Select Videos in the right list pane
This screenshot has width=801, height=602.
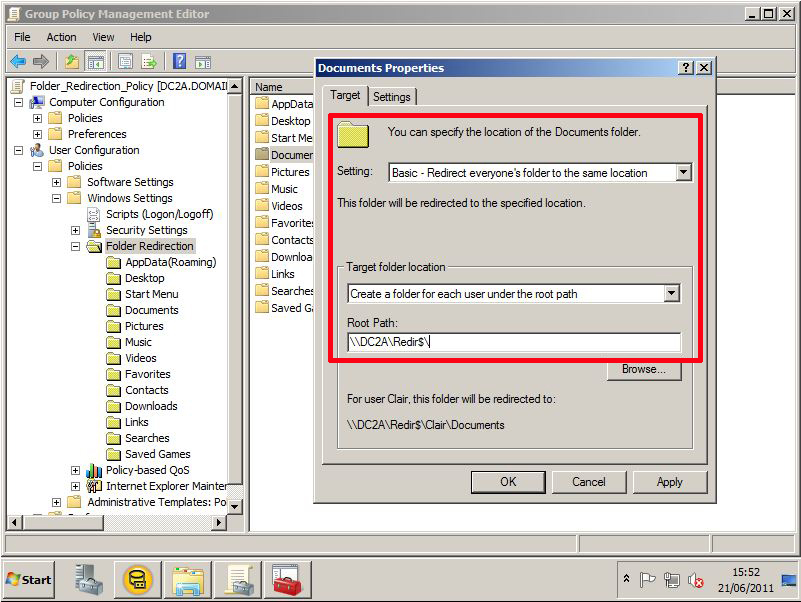point(287,206)
